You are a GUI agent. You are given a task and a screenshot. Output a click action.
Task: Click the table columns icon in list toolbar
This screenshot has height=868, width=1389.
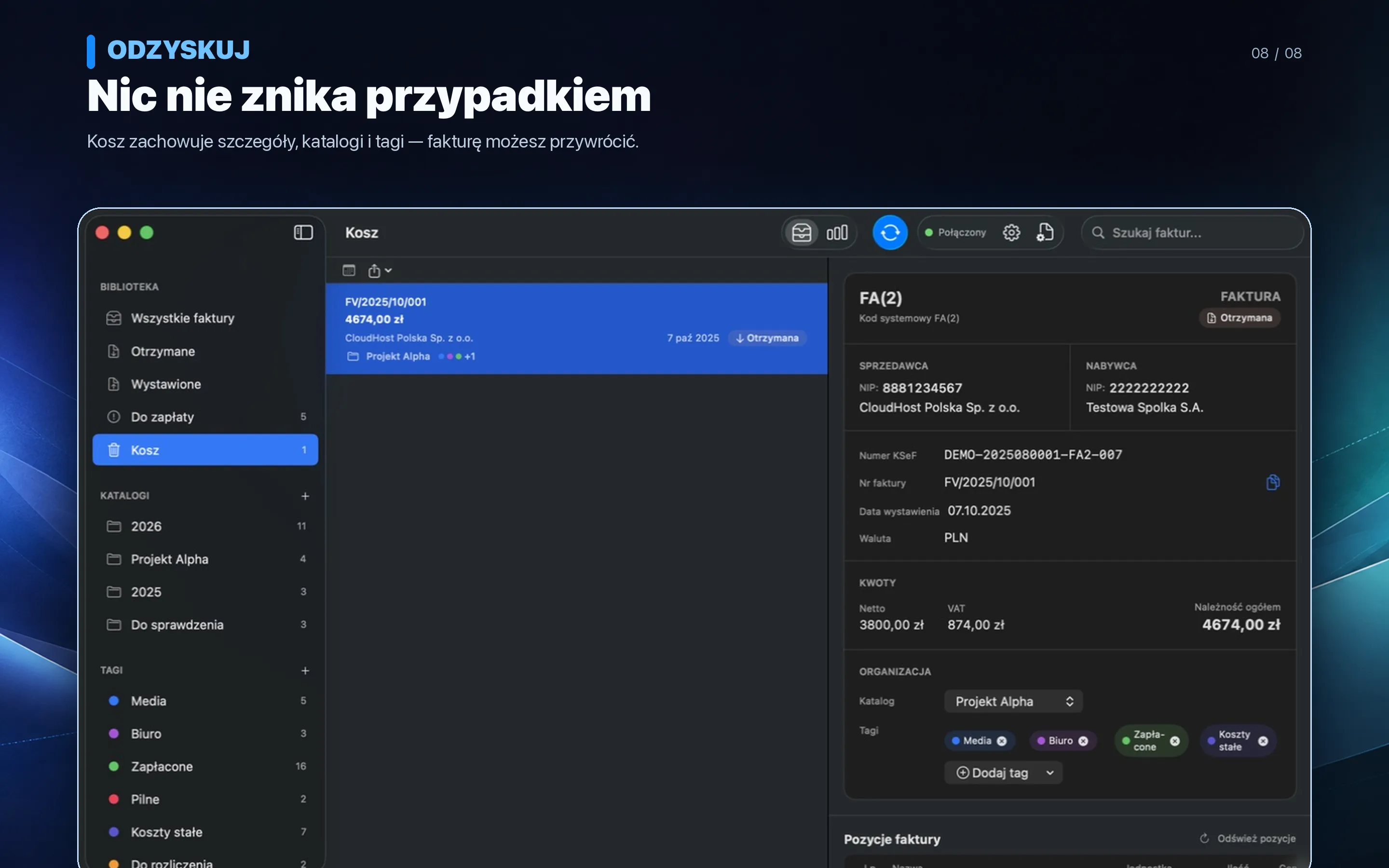coord(349,271)
